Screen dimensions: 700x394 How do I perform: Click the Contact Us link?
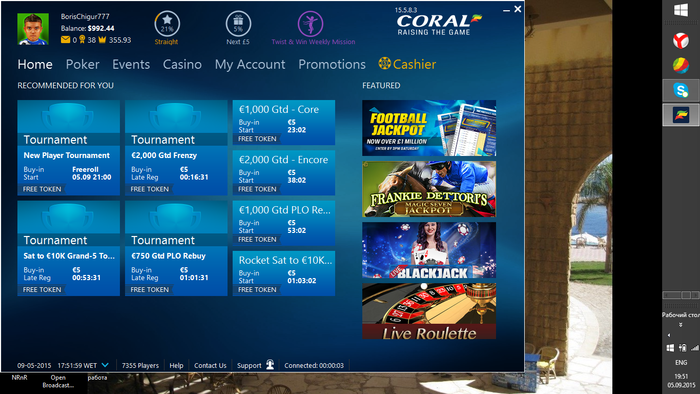coord(210,365)
